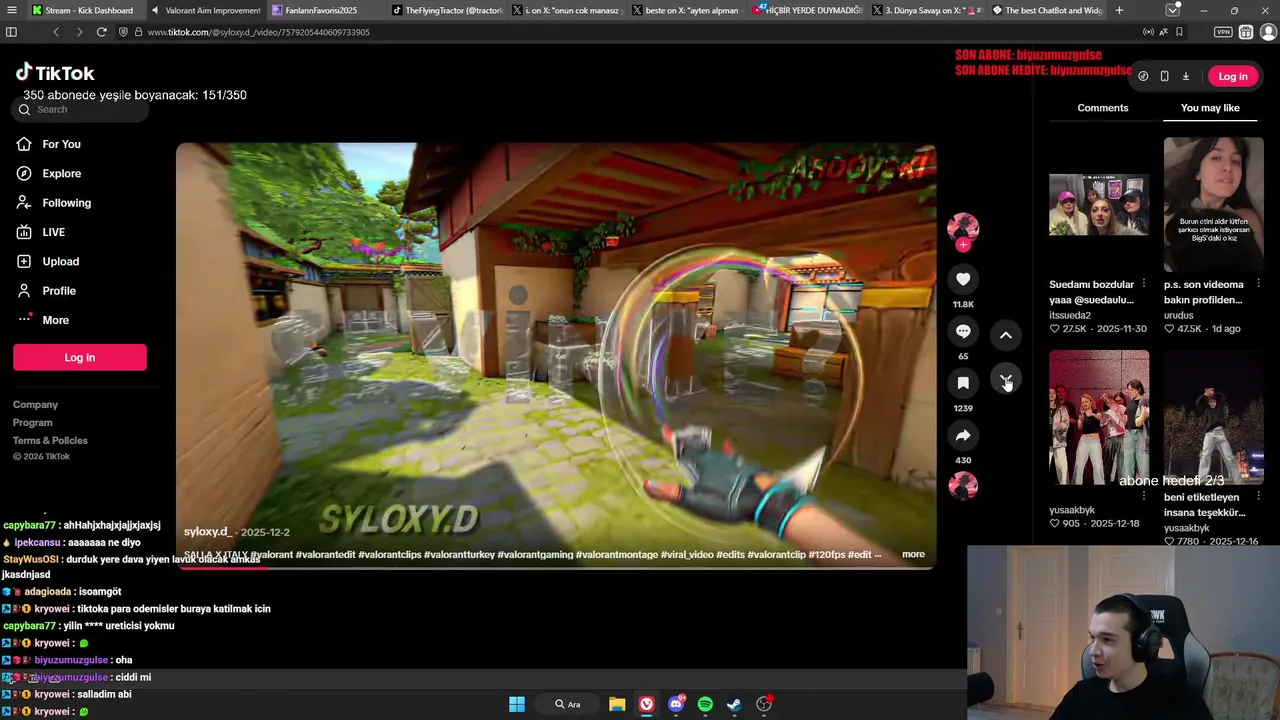Open the browser tab list dropdown

1173,10
